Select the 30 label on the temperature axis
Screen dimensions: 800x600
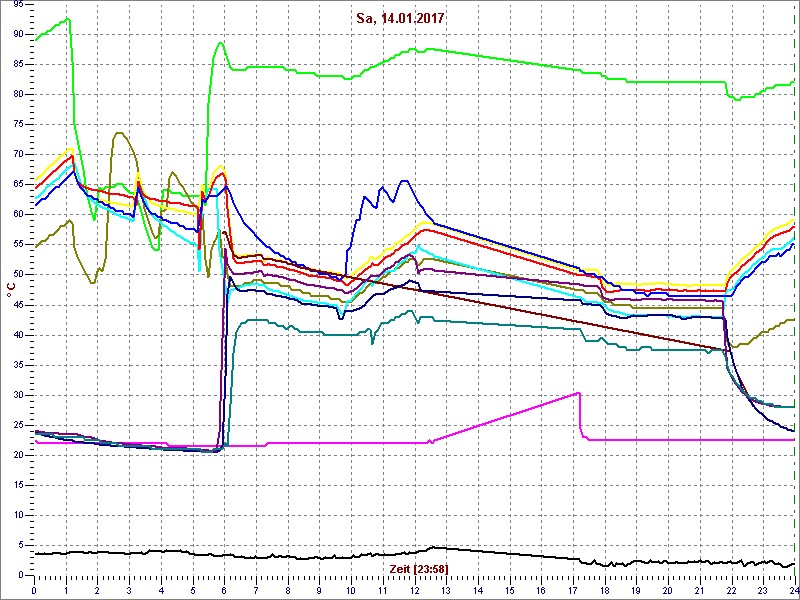coord(18,395)
